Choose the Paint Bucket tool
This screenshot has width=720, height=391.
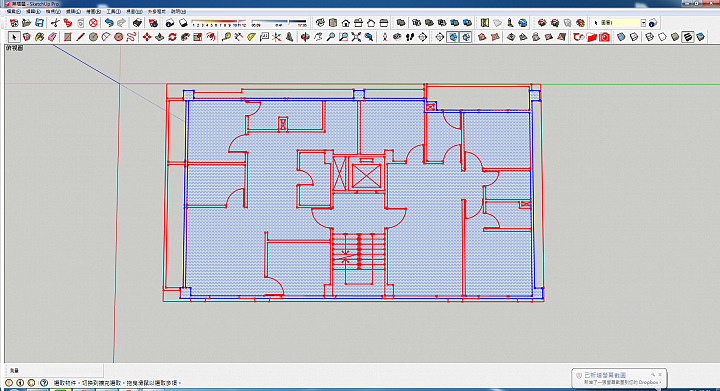tap(39, 37)
